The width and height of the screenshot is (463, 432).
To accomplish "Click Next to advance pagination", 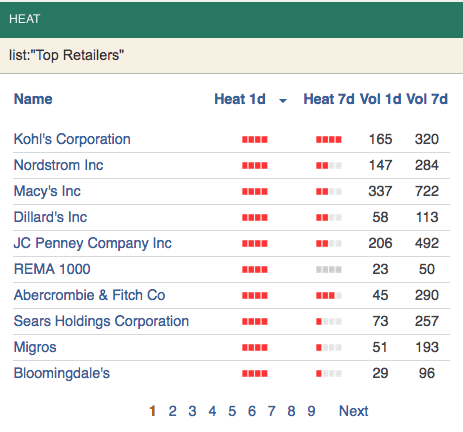I will [354, 411].
